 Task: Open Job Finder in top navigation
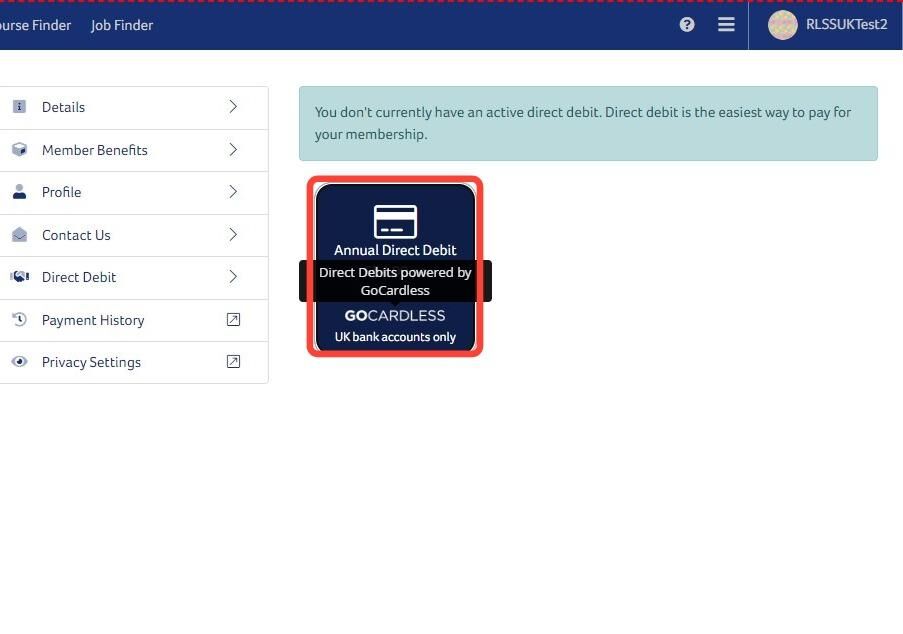point(122,25)
